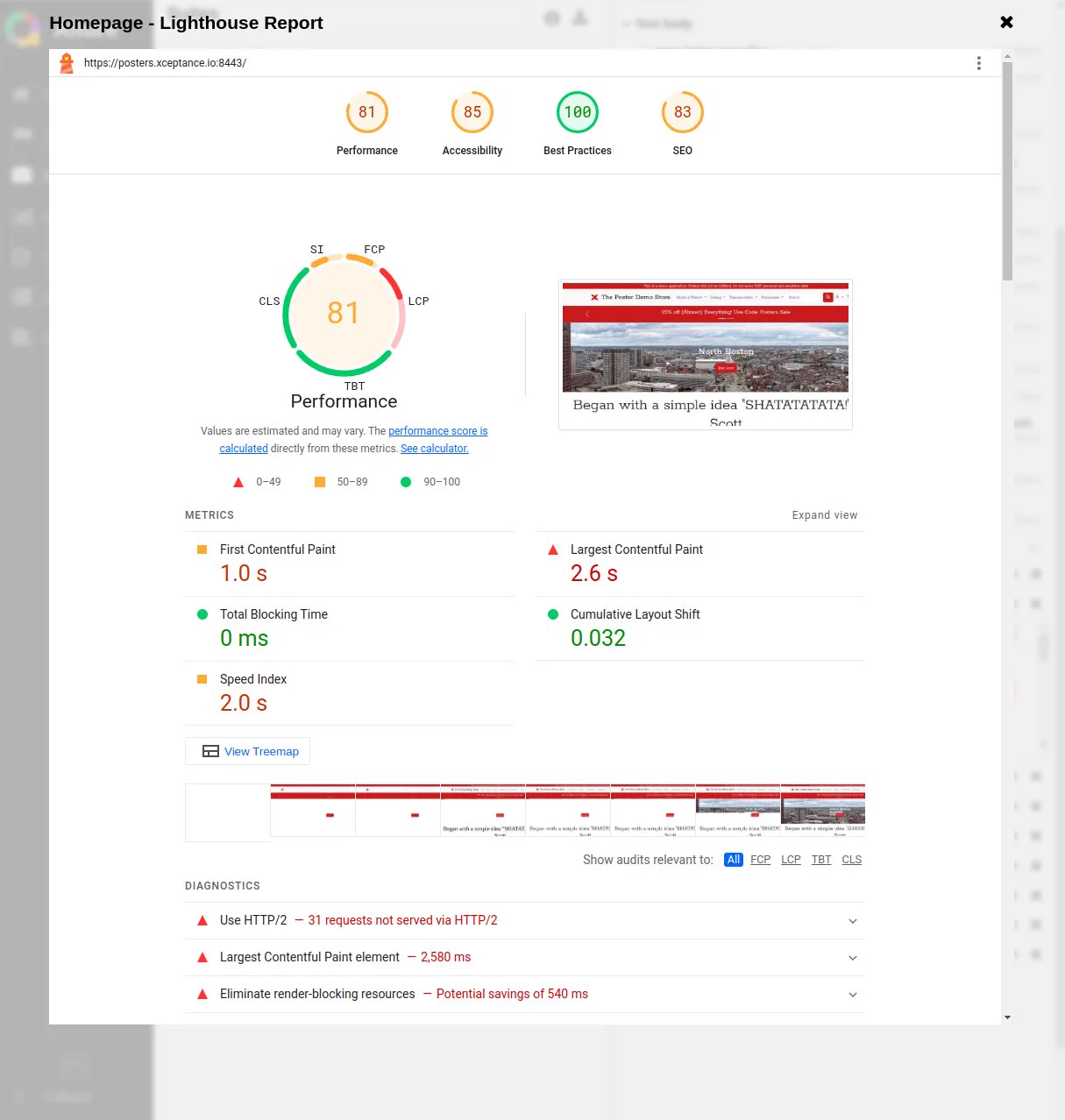1065x1120 pixels.
Task: Expand Largest Contentful Paint element chevron
Action: point(853,958)
